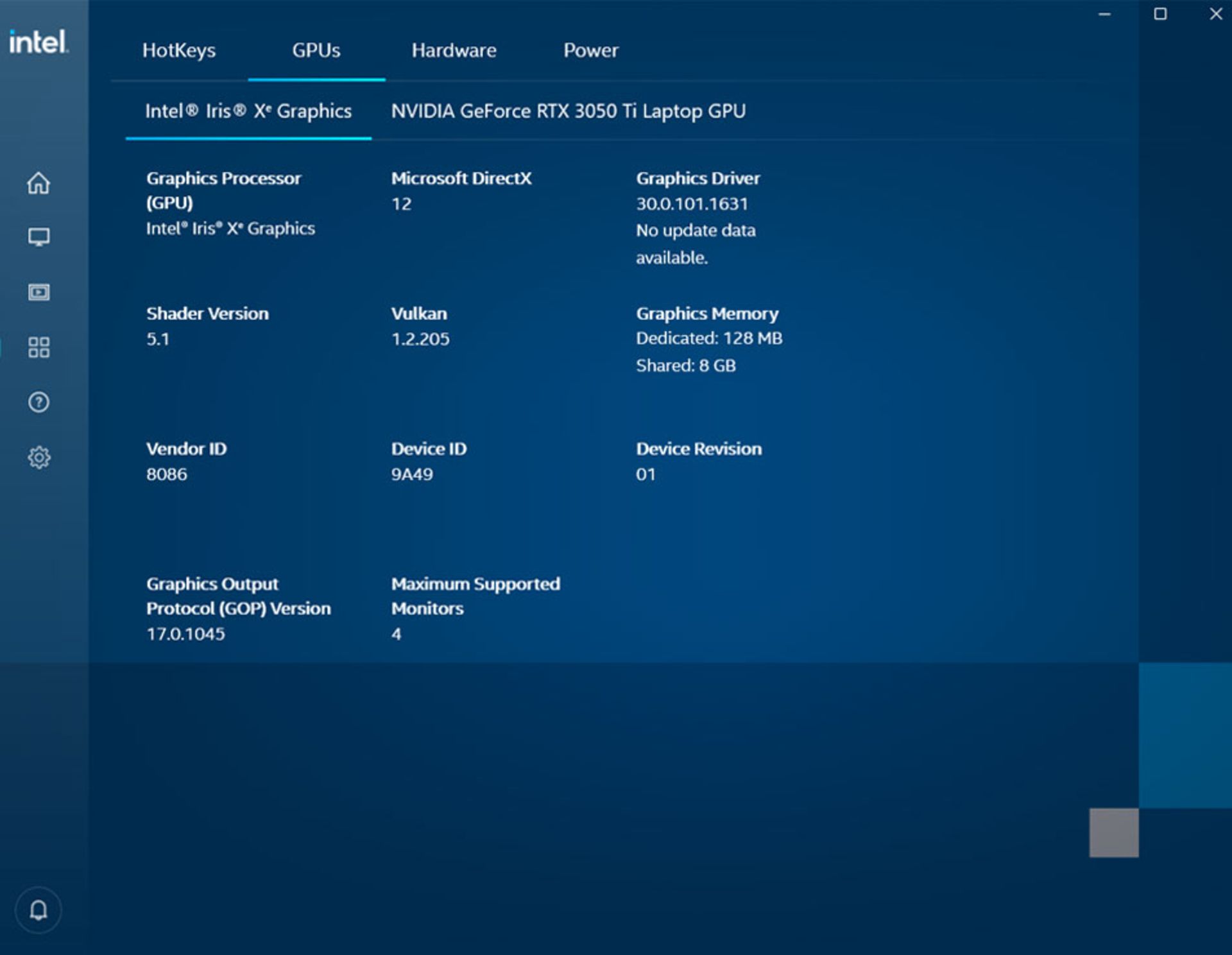Click the GOP Version value 17.0.1045

186,634
